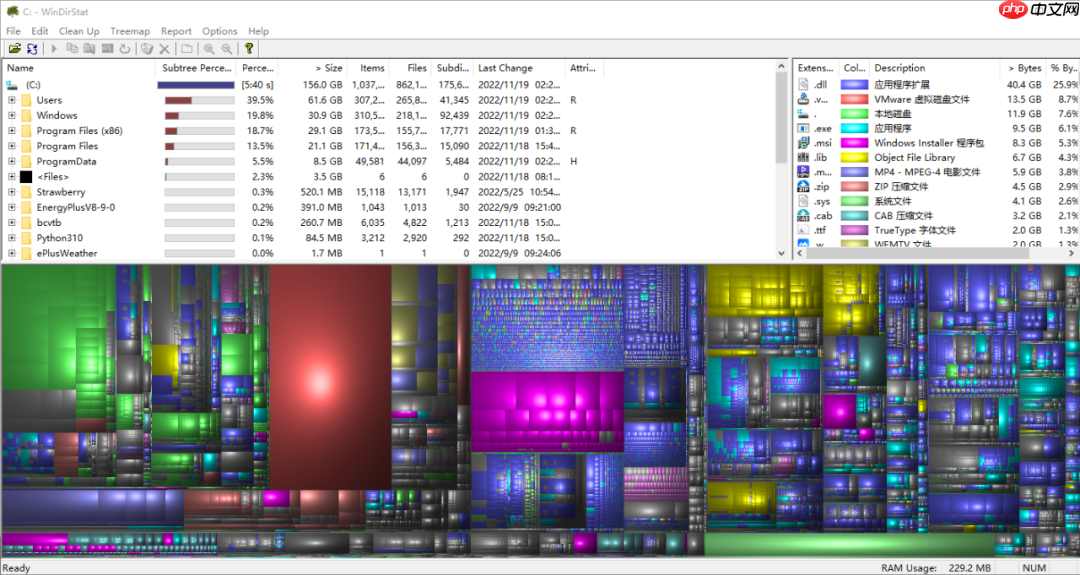
Task: Open the Treemap menu
Action: (x=130, y=31)
